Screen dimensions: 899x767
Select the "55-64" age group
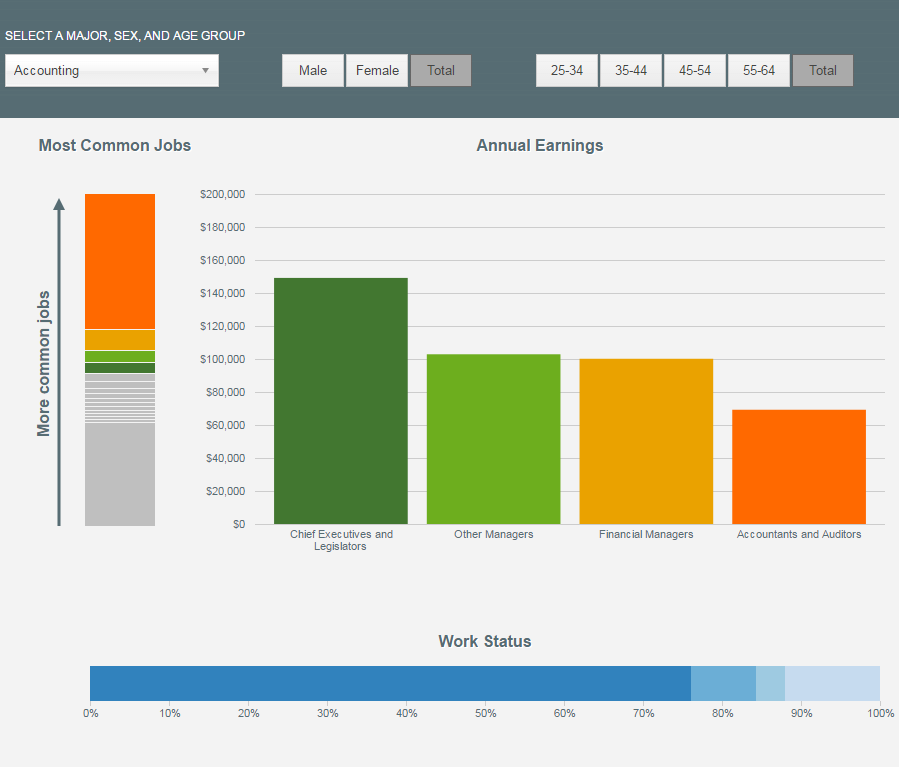(758, 70)
